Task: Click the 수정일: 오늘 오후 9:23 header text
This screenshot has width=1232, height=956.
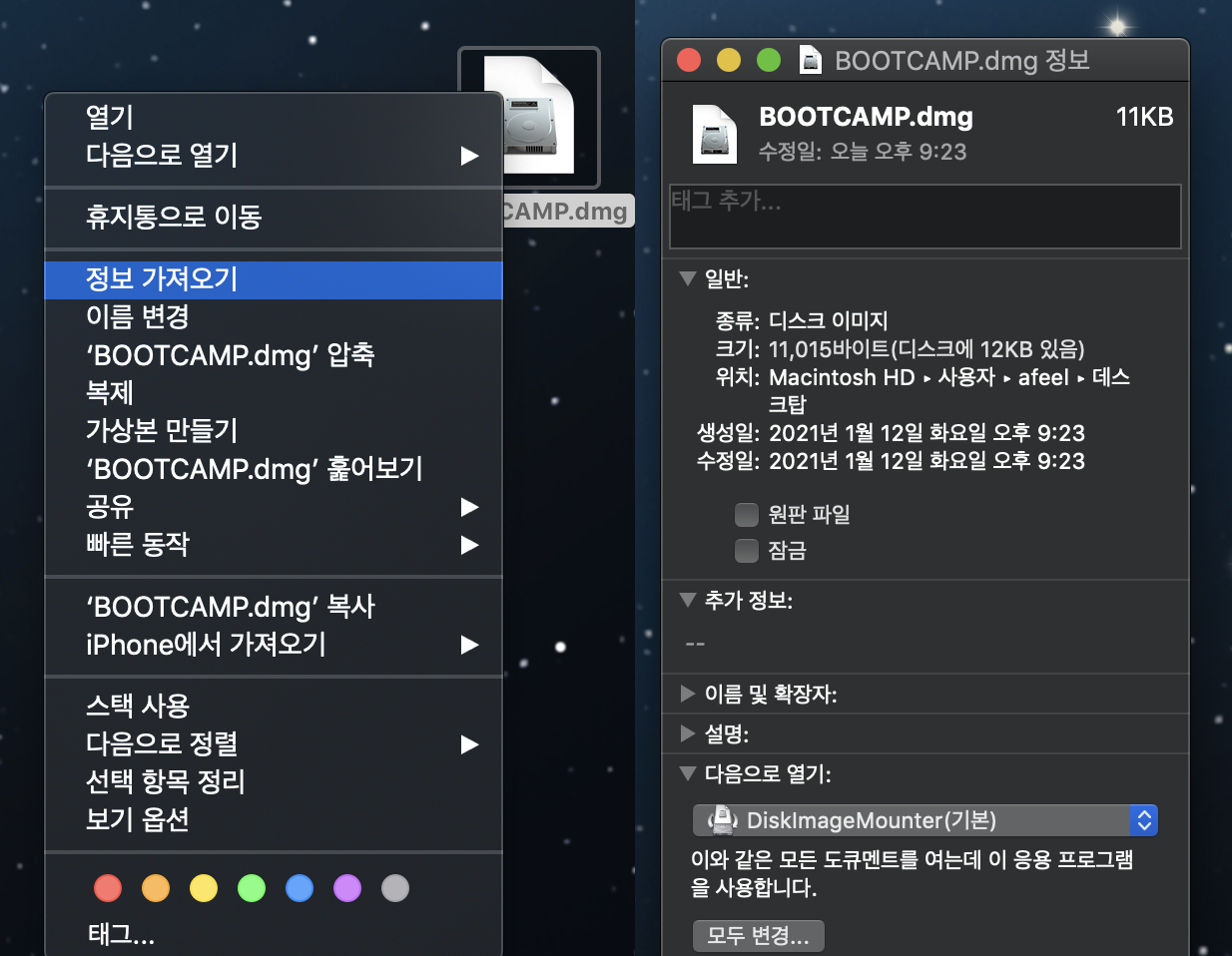Action: tap(863, 152)
